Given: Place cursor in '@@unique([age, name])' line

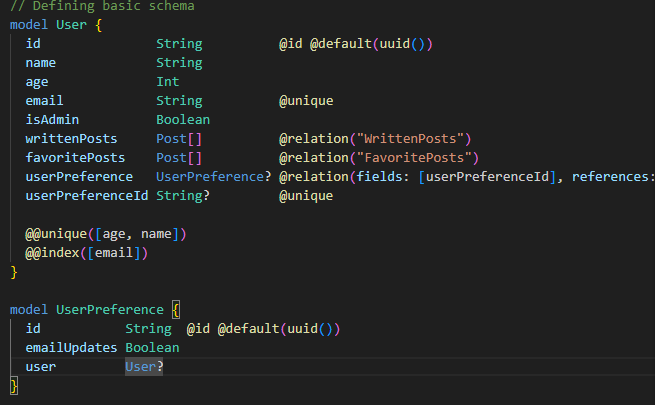Looking at the screenshot, I should 106,234.
